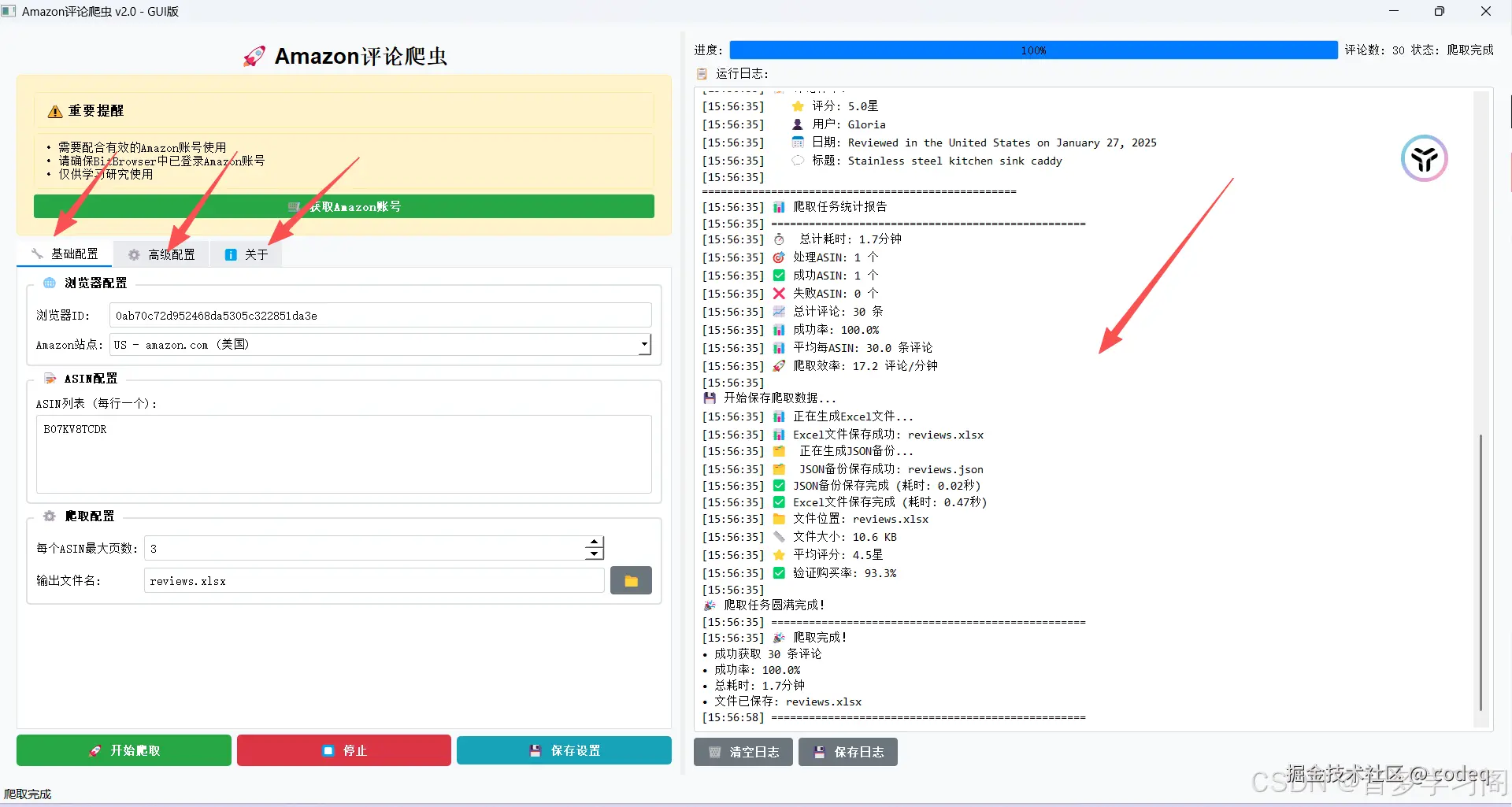Decrease 每个ASIN最大页数 with the down arrow
The width and height of the screenshot is (1512, 807).
595,554
